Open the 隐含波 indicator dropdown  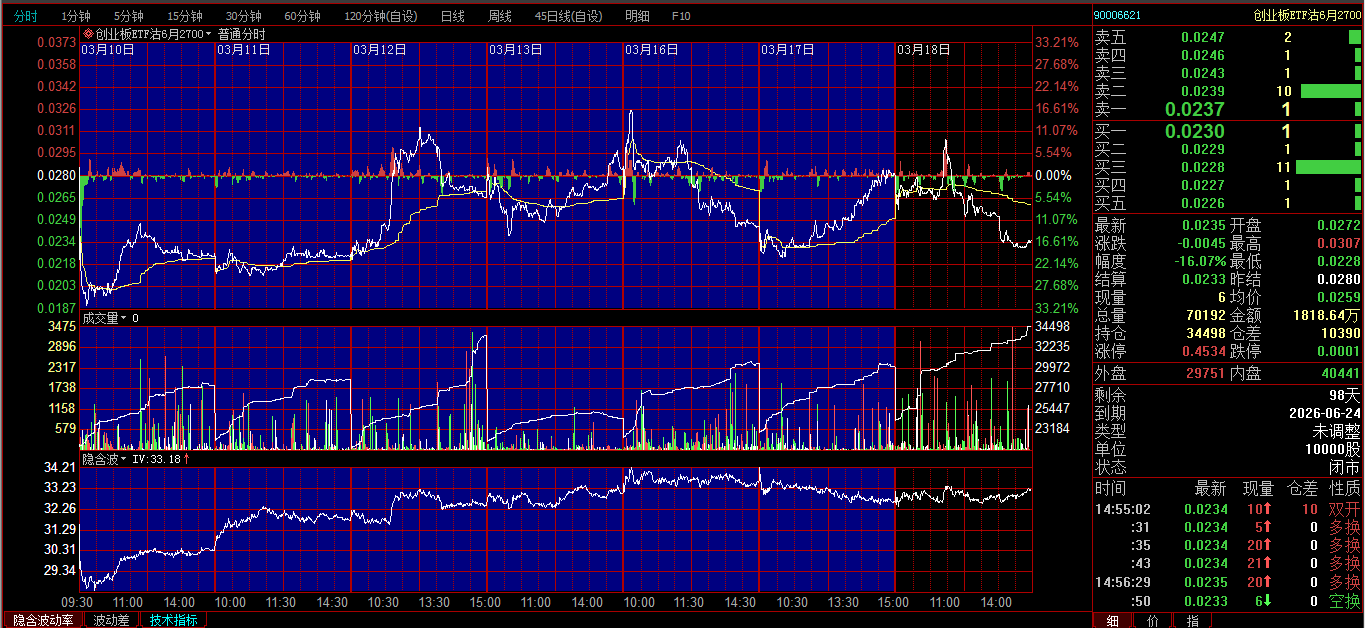click(x=104, y=459)
